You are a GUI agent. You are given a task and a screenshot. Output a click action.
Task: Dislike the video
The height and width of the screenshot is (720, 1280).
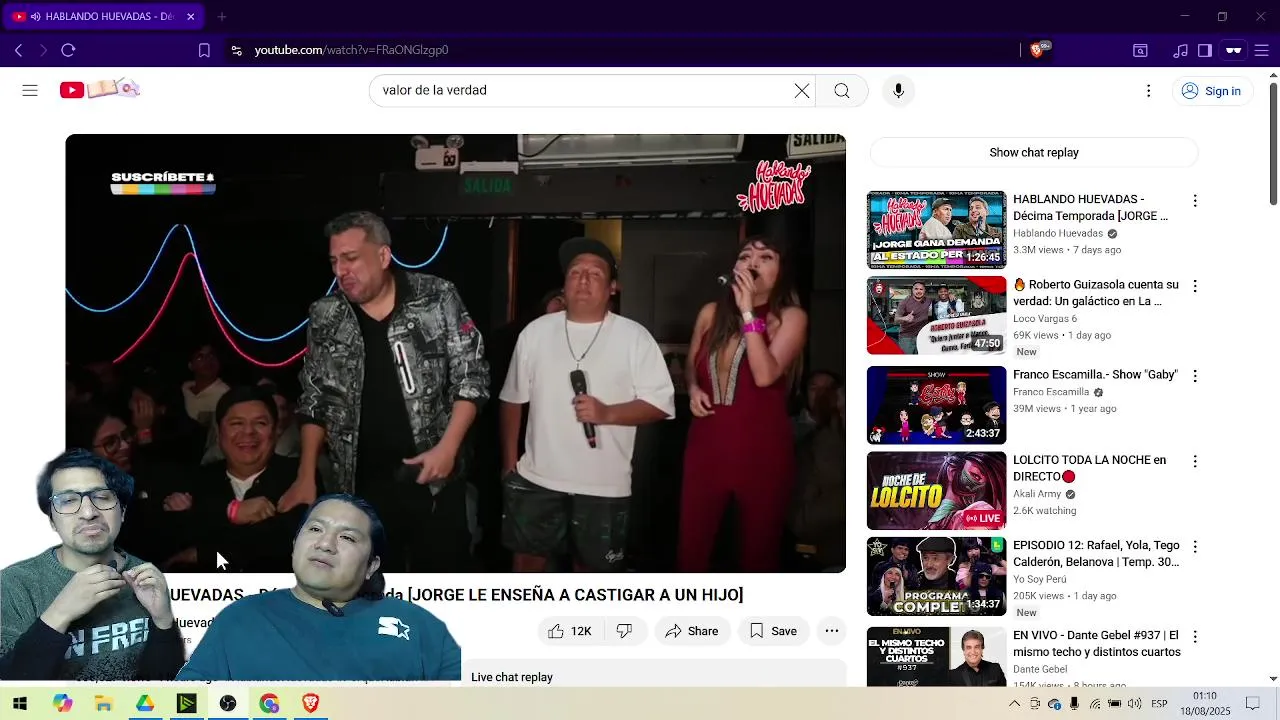[x=624, y=631]
